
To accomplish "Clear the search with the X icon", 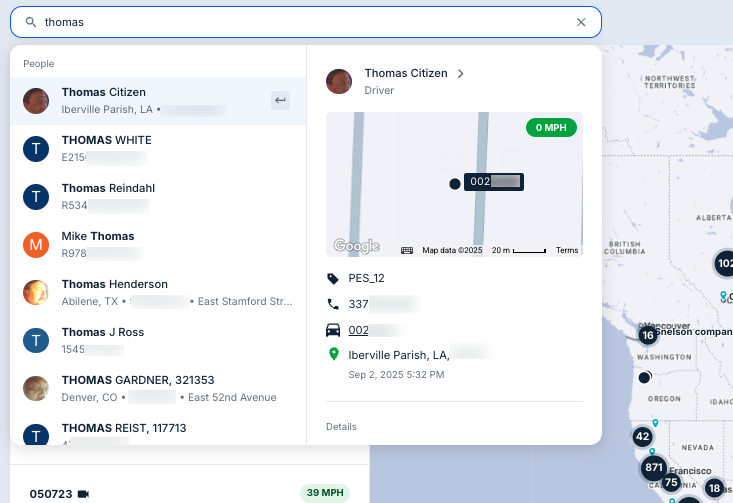I will [581, 22].
